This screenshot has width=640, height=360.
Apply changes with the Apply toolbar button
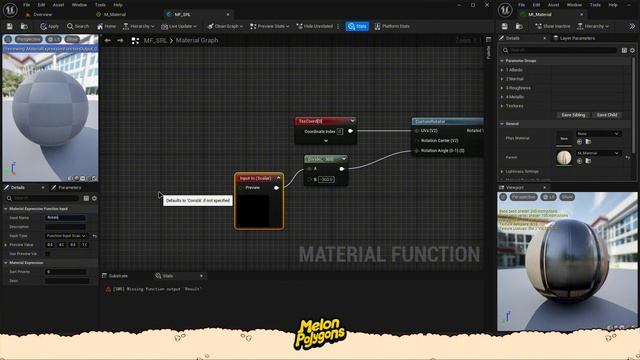49,26
